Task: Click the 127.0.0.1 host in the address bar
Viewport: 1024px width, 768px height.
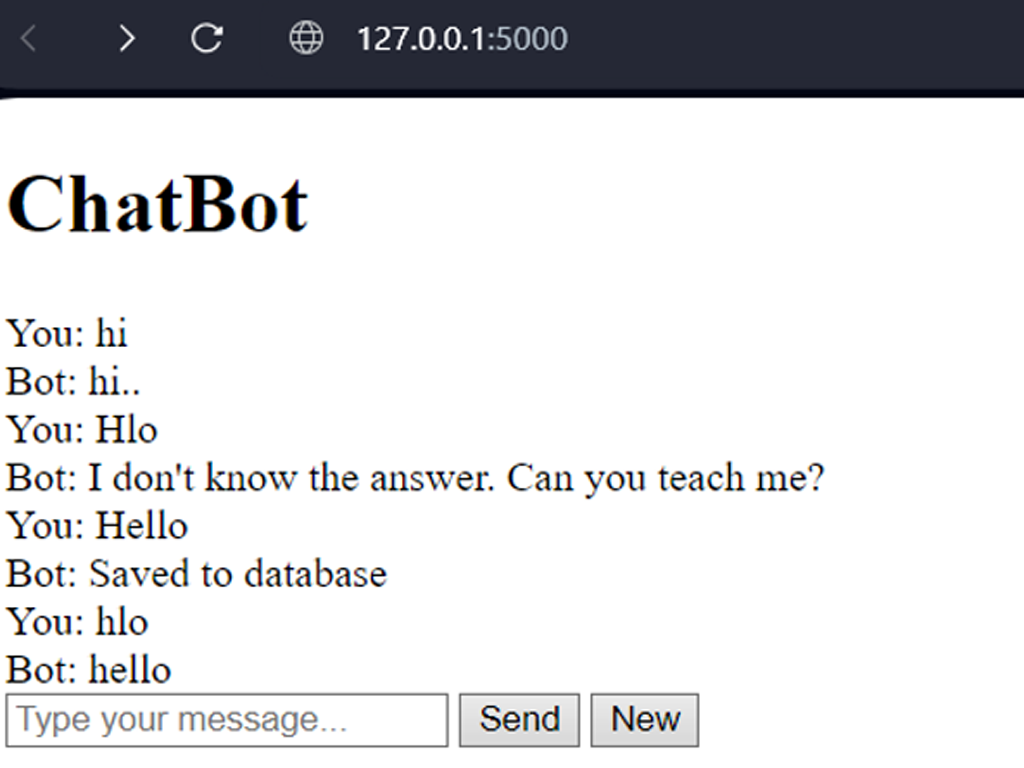Action: pyautogui.click(x=420, y=39)
